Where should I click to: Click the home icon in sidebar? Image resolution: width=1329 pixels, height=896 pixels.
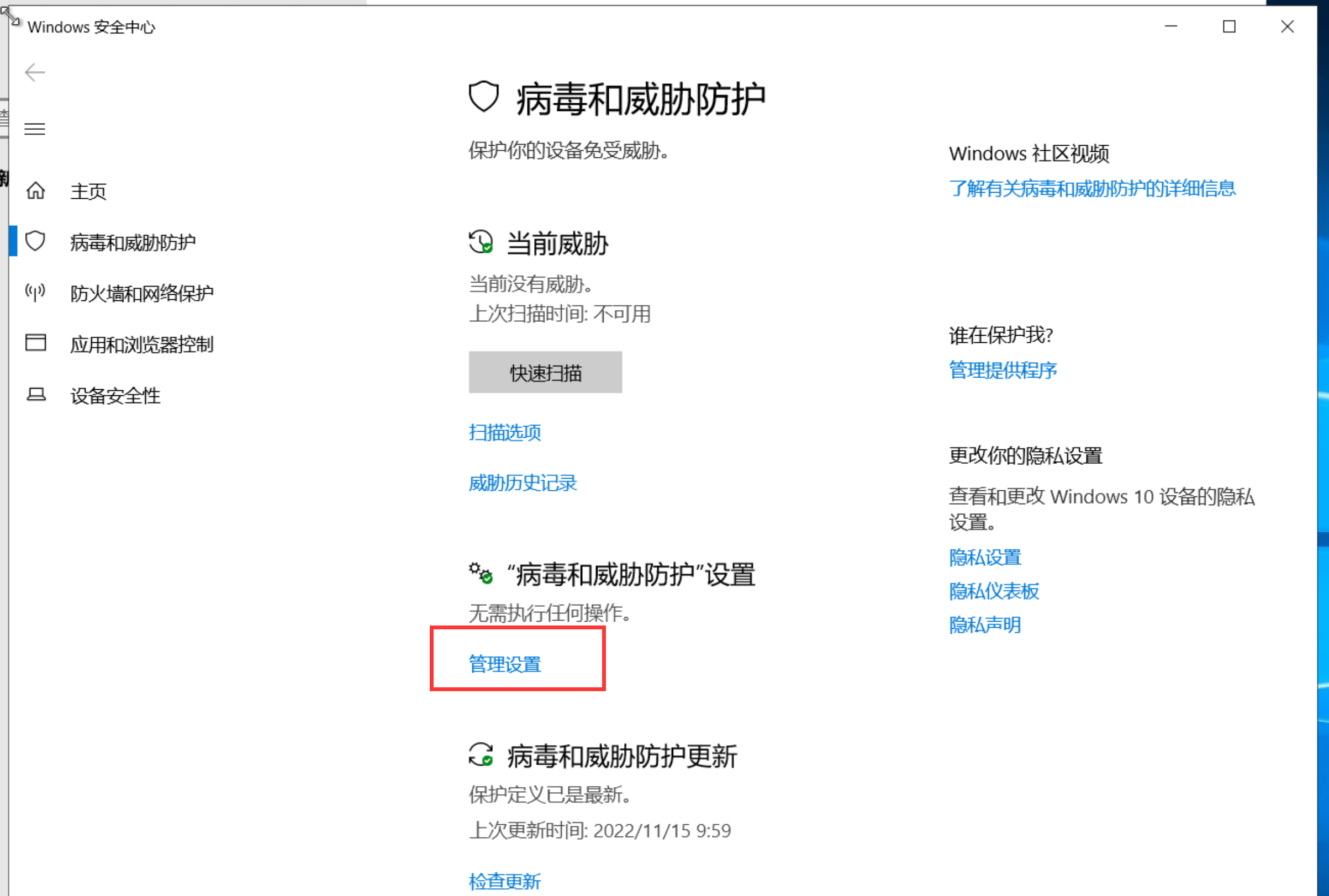pos(35,191)
